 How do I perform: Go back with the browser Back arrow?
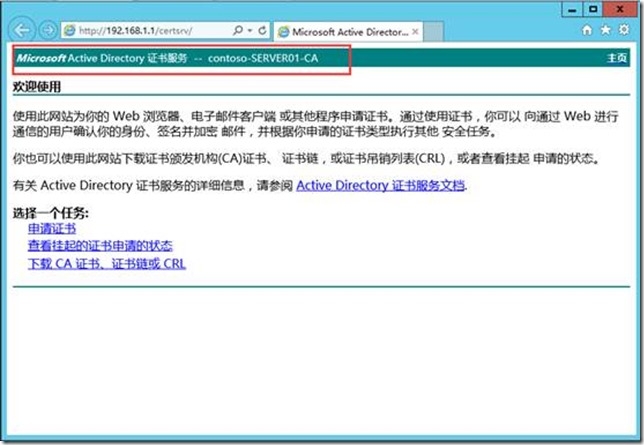pos(21,30)
